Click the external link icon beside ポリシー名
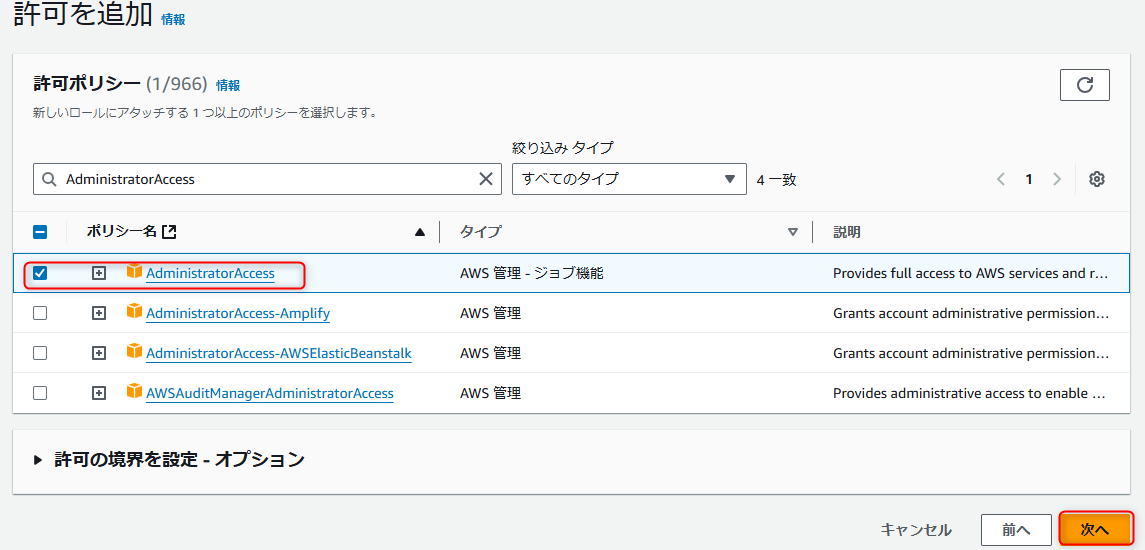1145x550 pixels. tap(169, 232)
